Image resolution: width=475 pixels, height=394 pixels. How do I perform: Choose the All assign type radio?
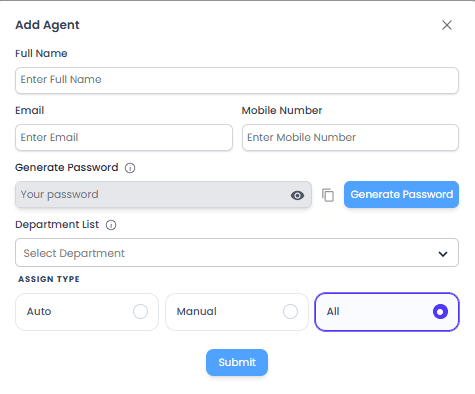pyautogui.click(x=440, y=312)
